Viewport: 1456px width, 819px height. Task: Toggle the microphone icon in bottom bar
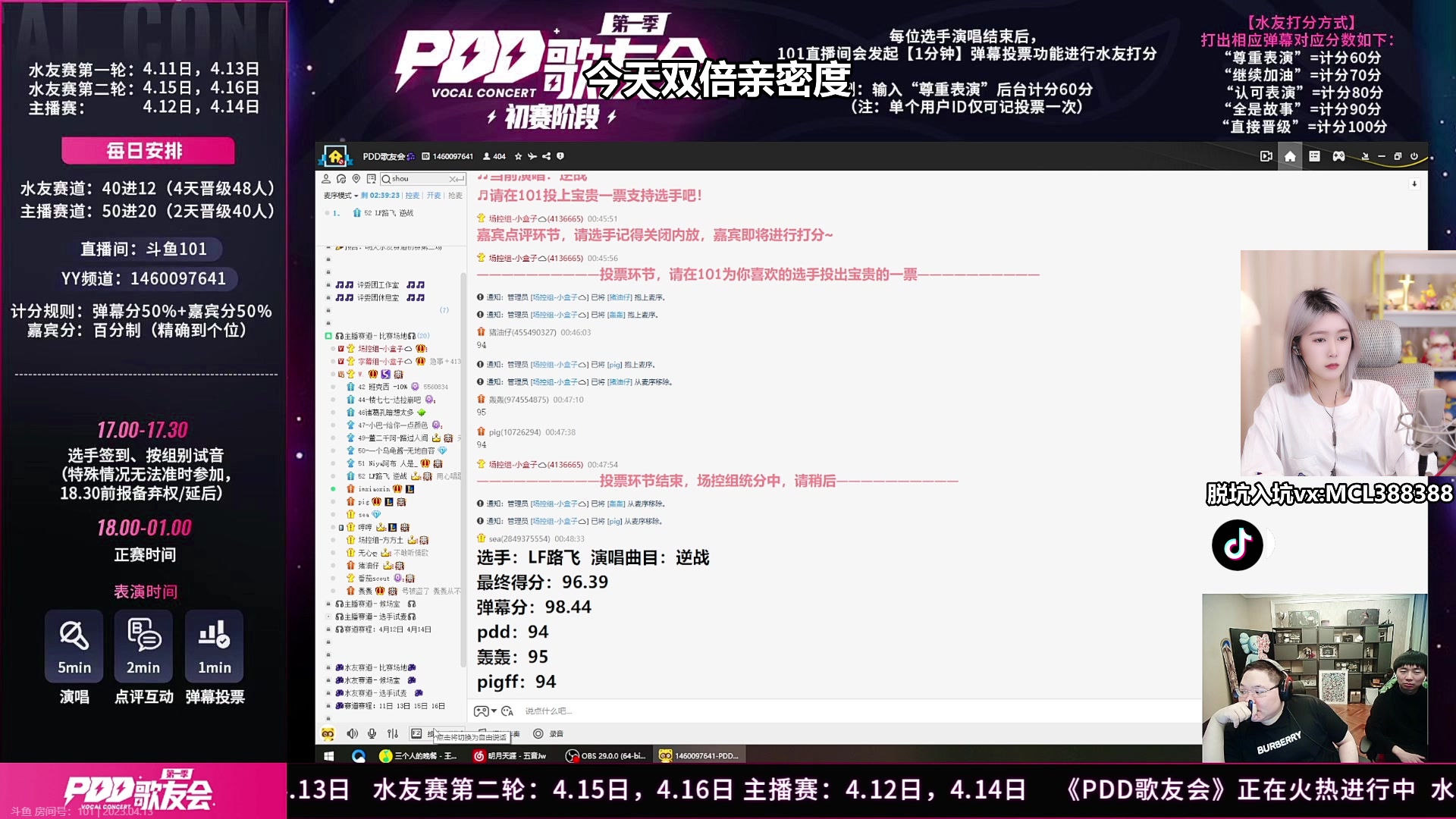372,733
